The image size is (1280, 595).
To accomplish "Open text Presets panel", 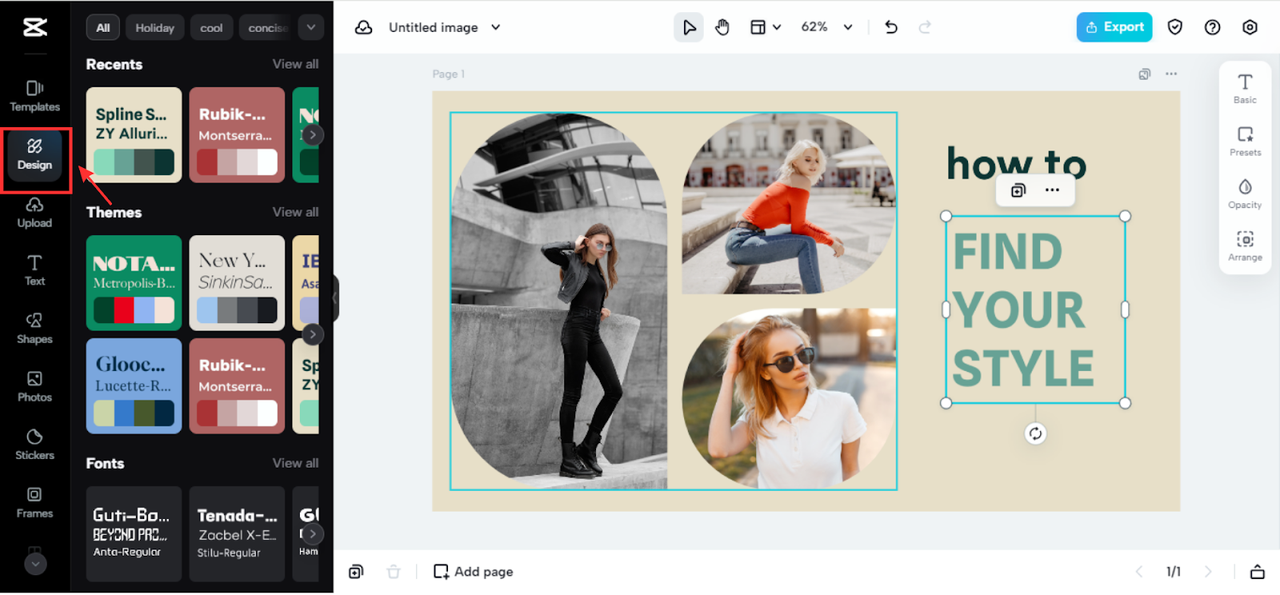I will click(x=1245, y=141).
